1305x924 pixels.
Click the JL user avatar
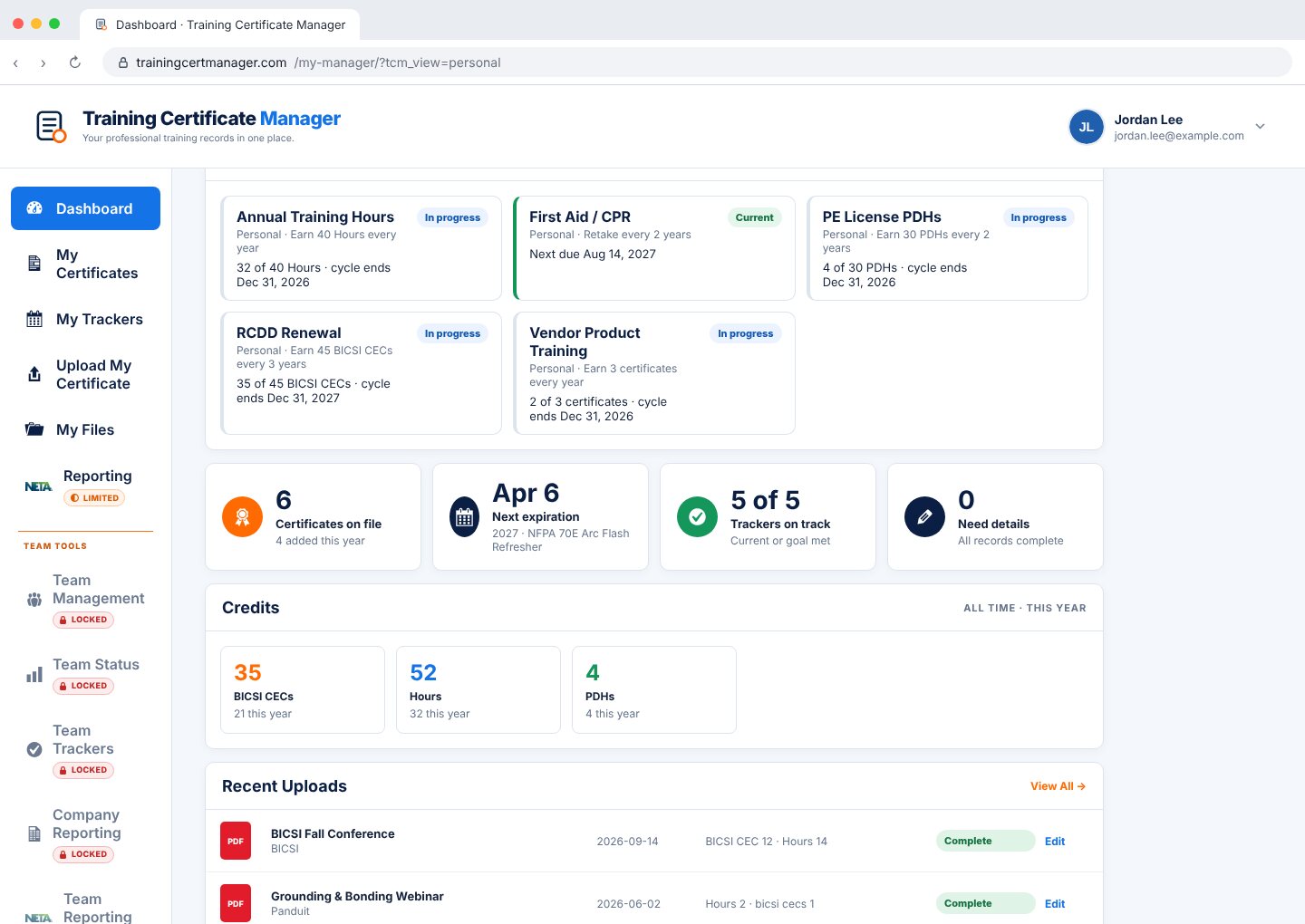pyautogui.click(x=1086, y=127)
